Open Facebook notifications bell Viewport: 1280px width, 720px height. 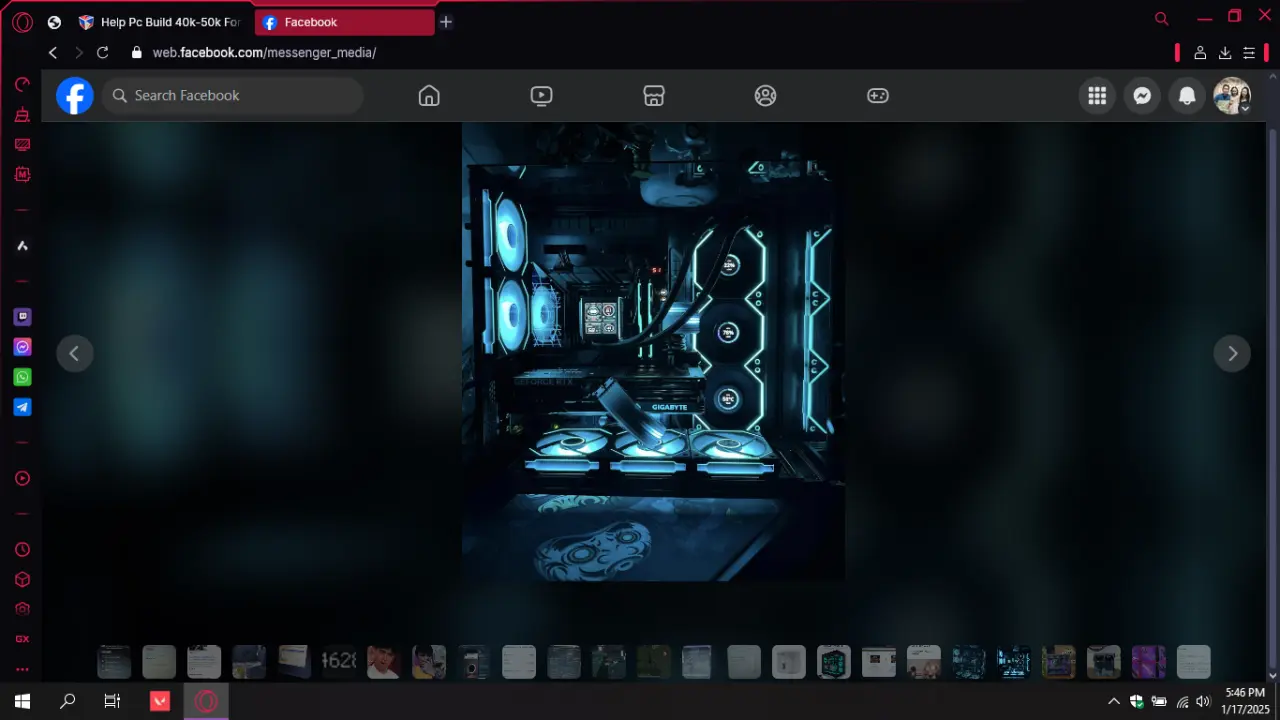1187,96
